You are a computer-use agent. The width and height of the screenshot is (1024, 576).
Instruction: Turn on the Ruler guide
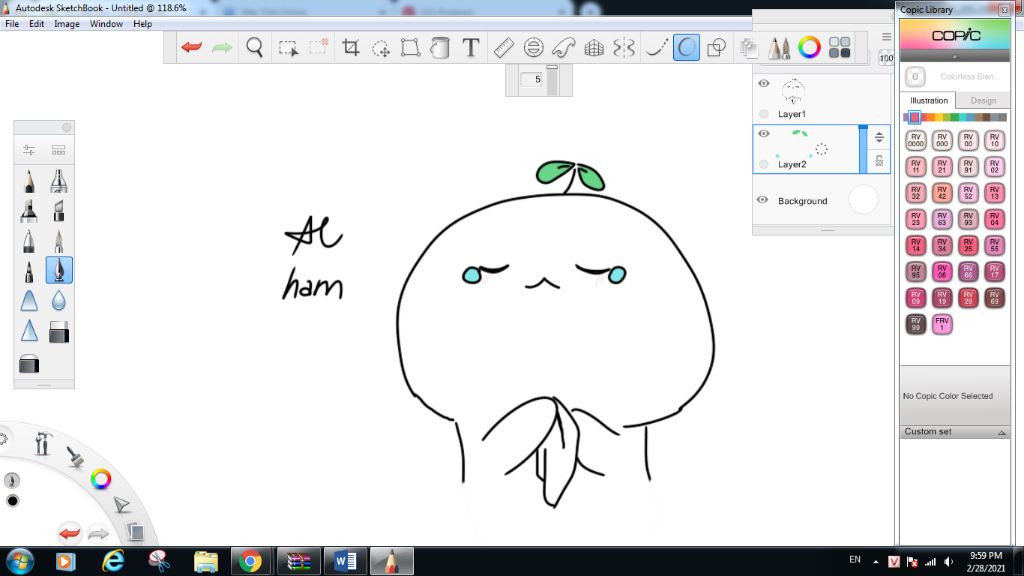coord(504,47)
